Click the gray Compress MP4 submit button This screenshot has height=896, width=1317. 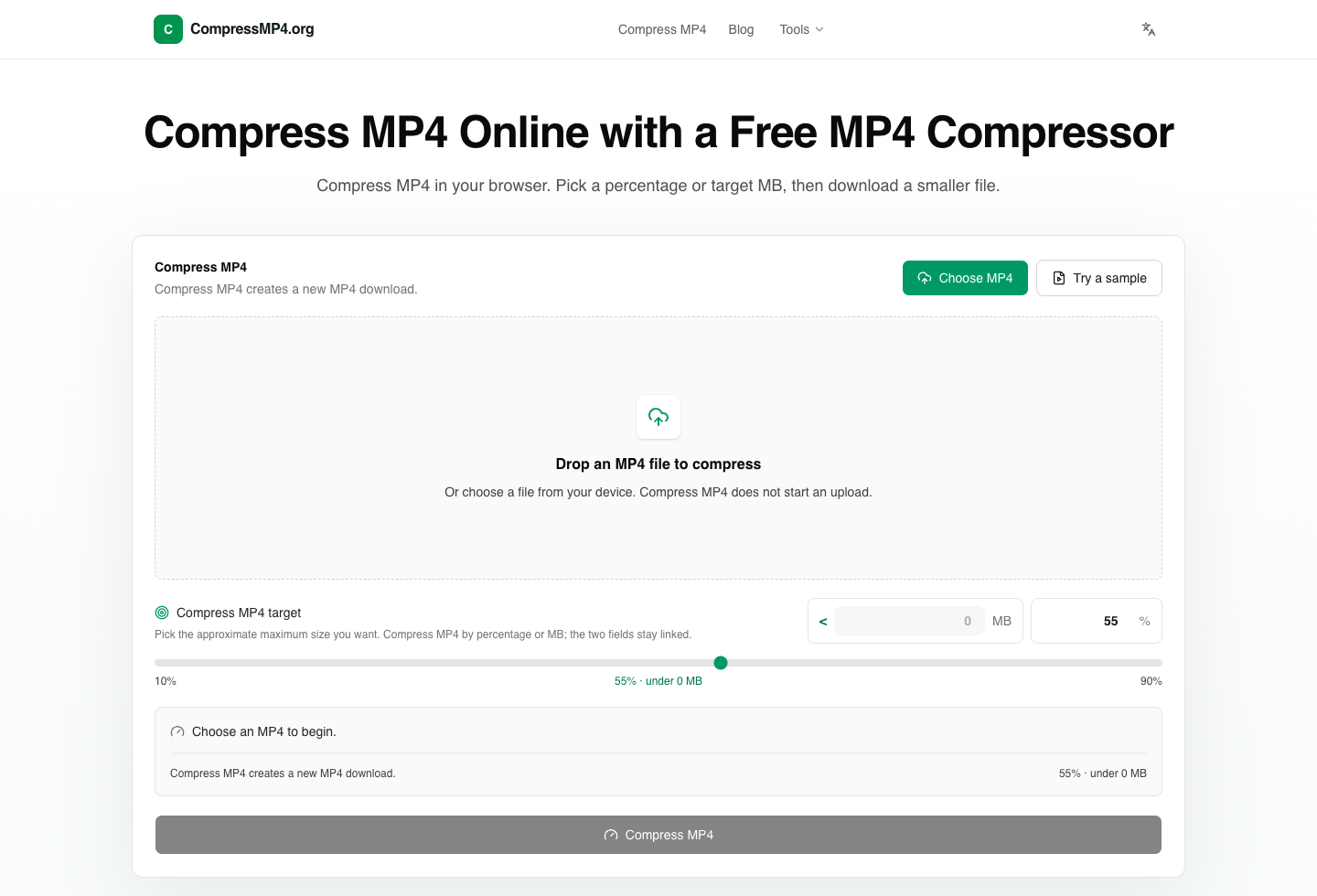click(x=658, y=835)
